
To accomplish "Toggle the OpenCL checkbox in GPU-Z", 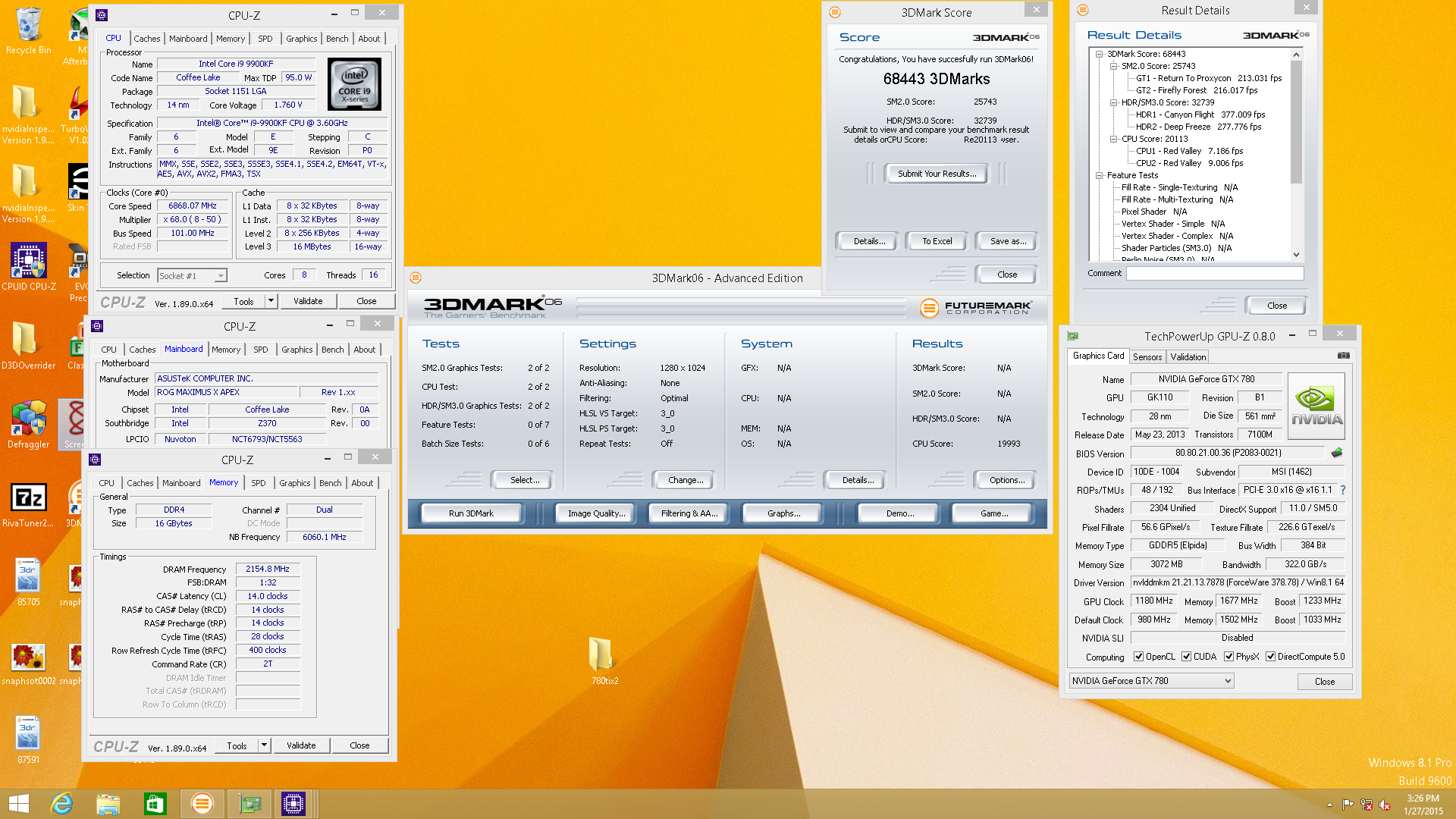I will 1138,657.
